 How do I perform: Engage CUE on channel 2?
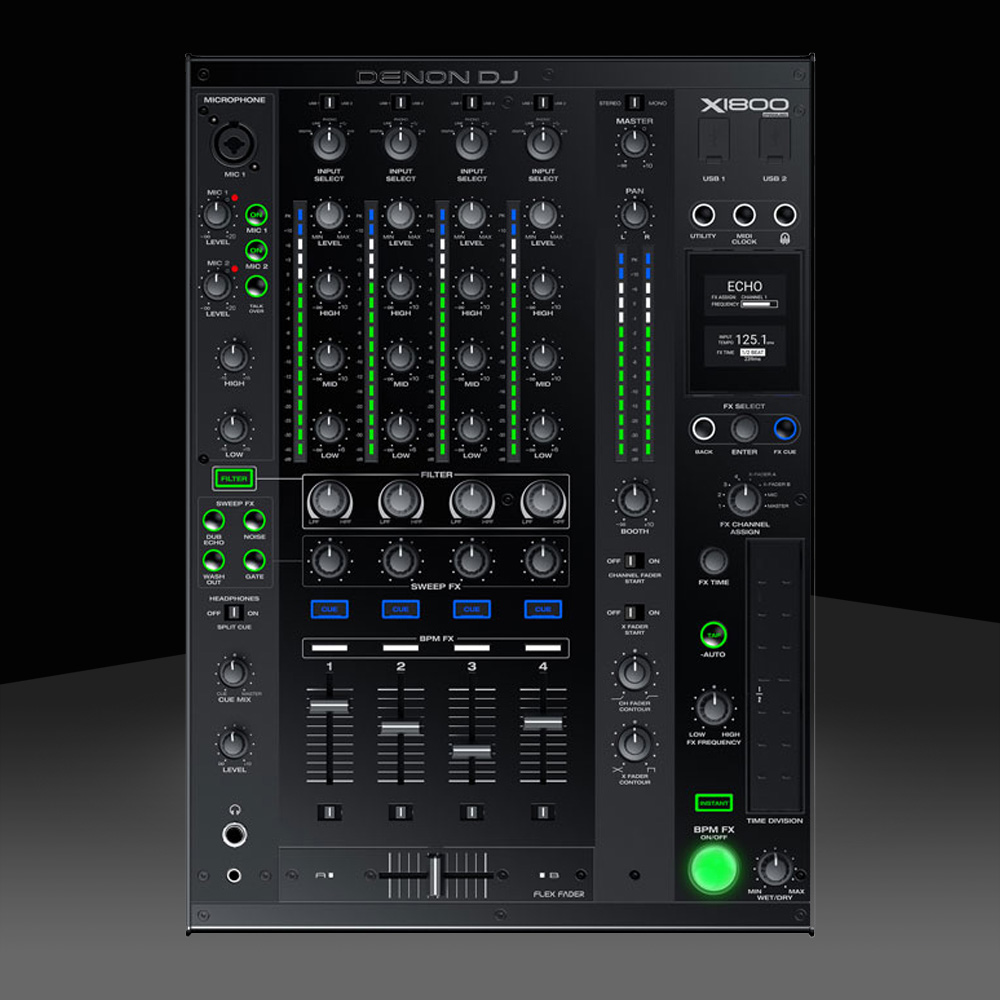[x=400, y=609]
